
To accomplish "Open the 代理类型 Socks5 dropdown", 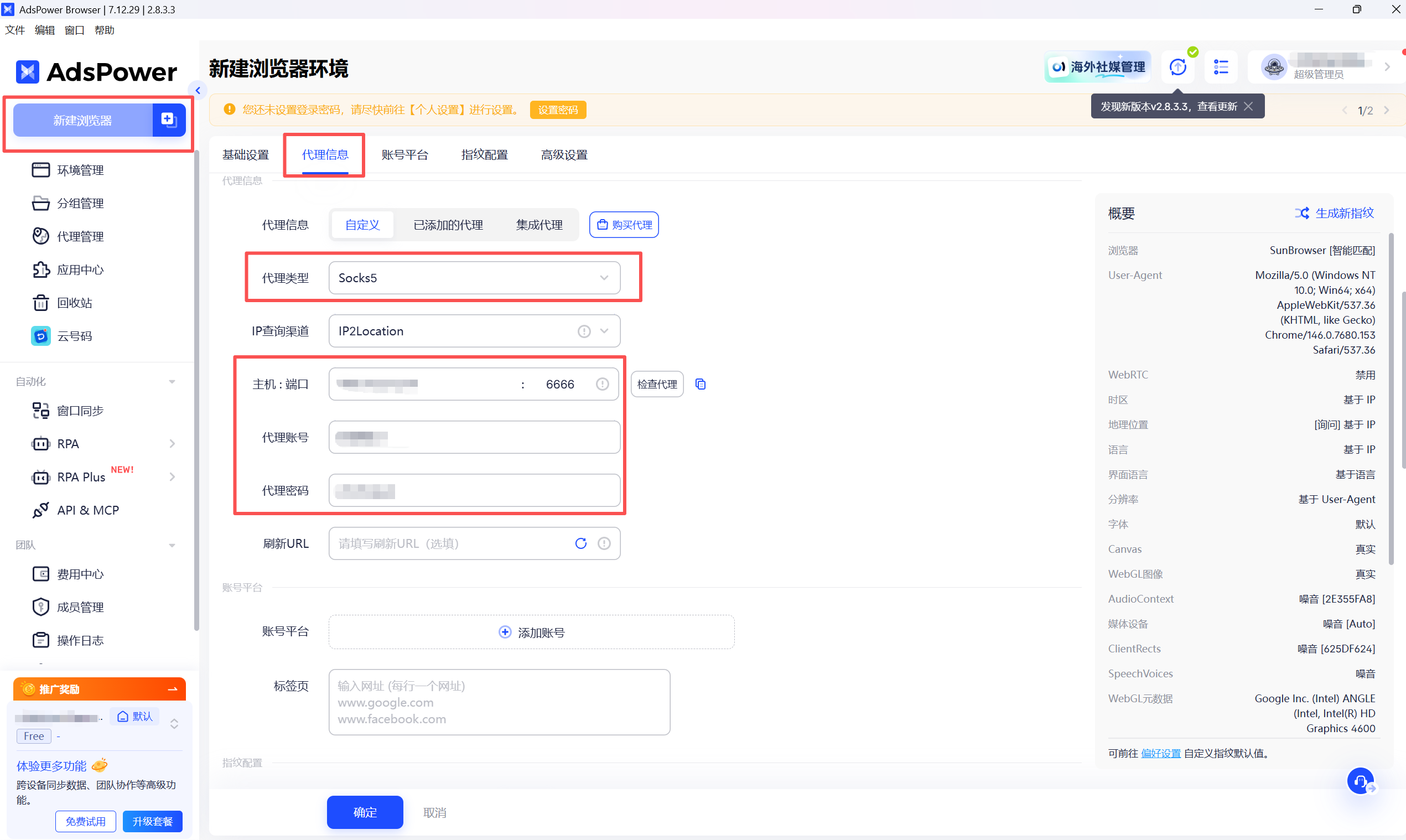I will coord(474,278).
